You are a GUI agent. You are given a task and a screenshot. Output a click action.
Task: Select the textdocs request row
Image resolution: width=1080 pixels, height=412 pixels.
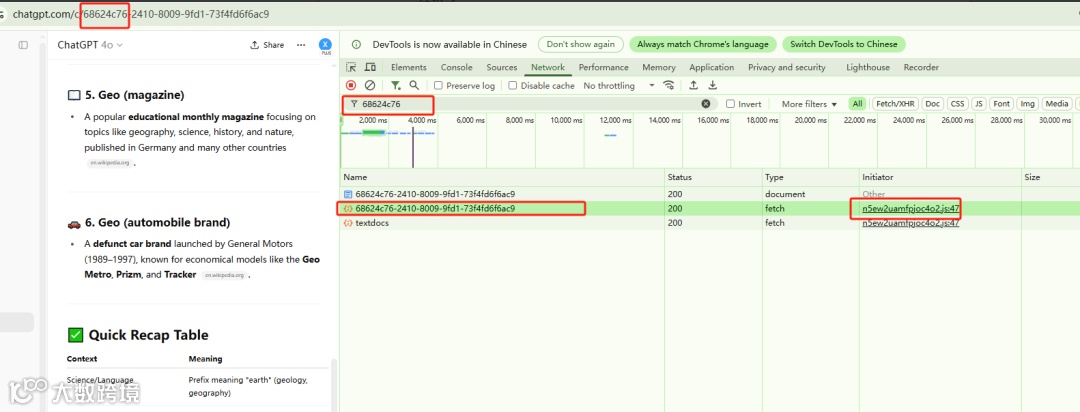709,223
